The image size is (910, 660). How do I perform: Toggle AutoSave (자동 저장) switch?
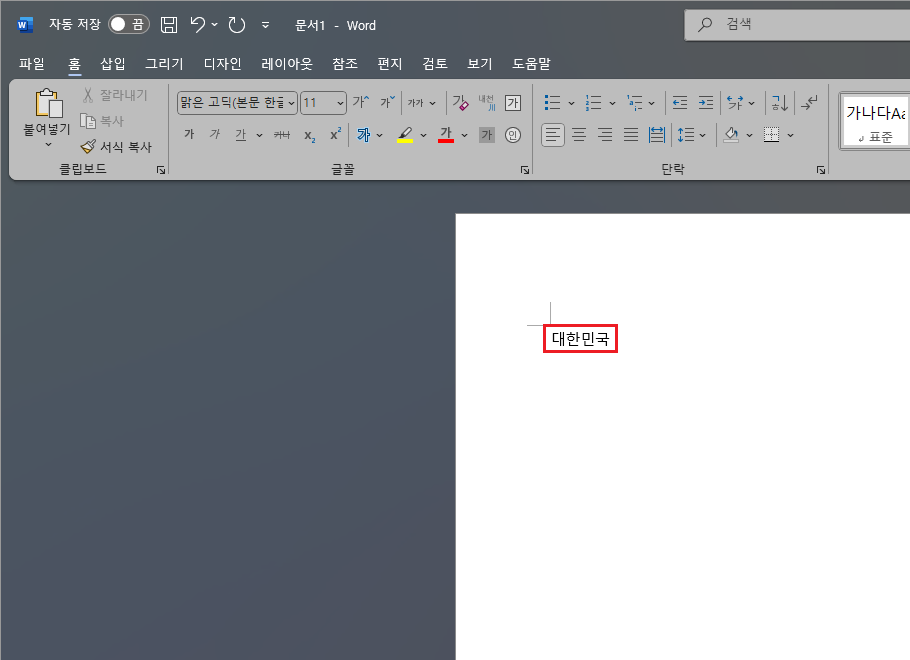(x=129, y=24)
